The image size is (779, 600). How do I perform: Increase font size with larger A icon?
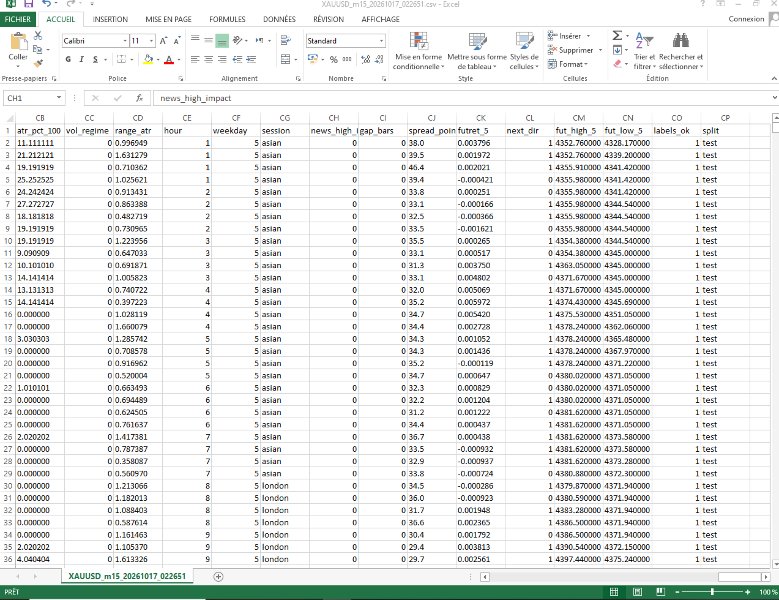(164, 41)
